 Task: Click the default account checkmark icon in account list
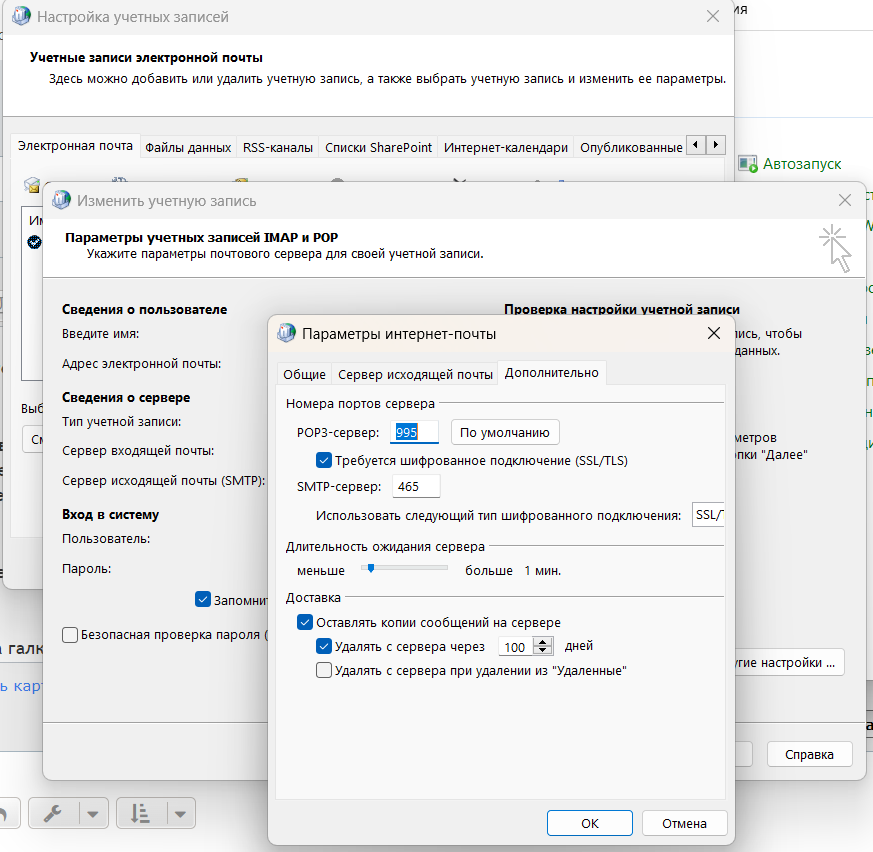tap(35, 242)
